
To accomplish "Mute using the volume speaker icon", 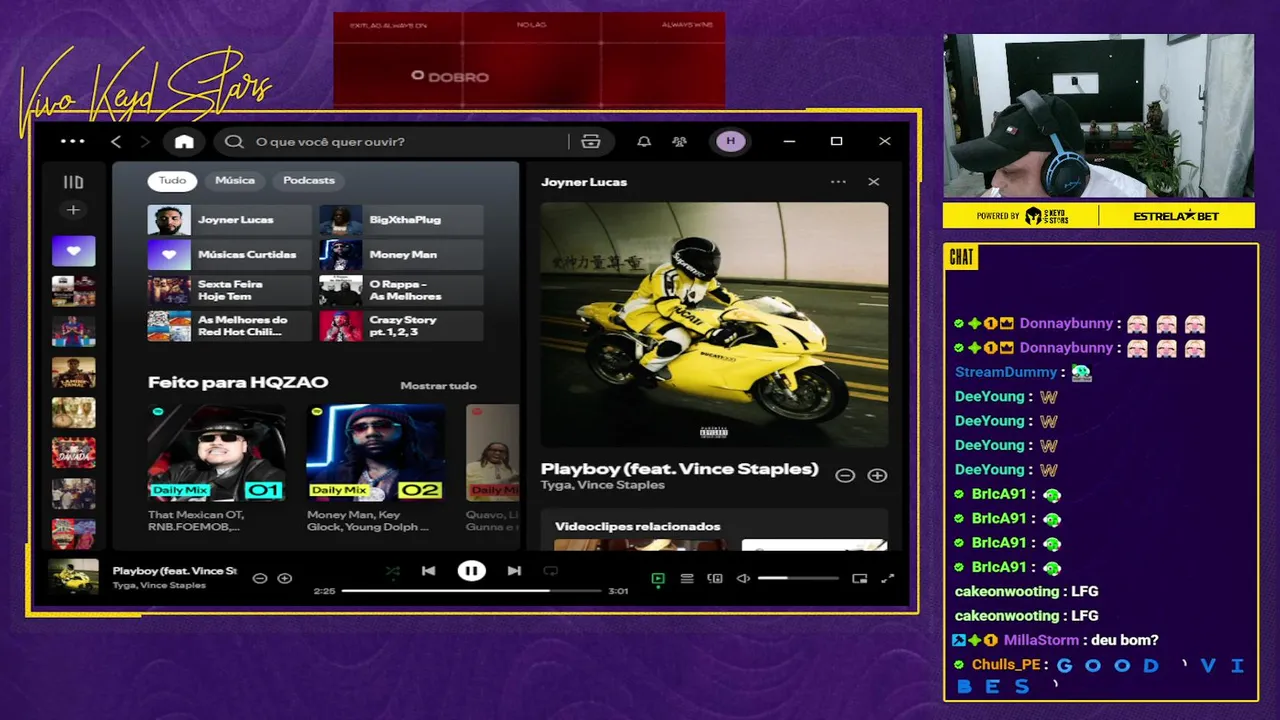I will pyautogui.click(x=743, y=578).
